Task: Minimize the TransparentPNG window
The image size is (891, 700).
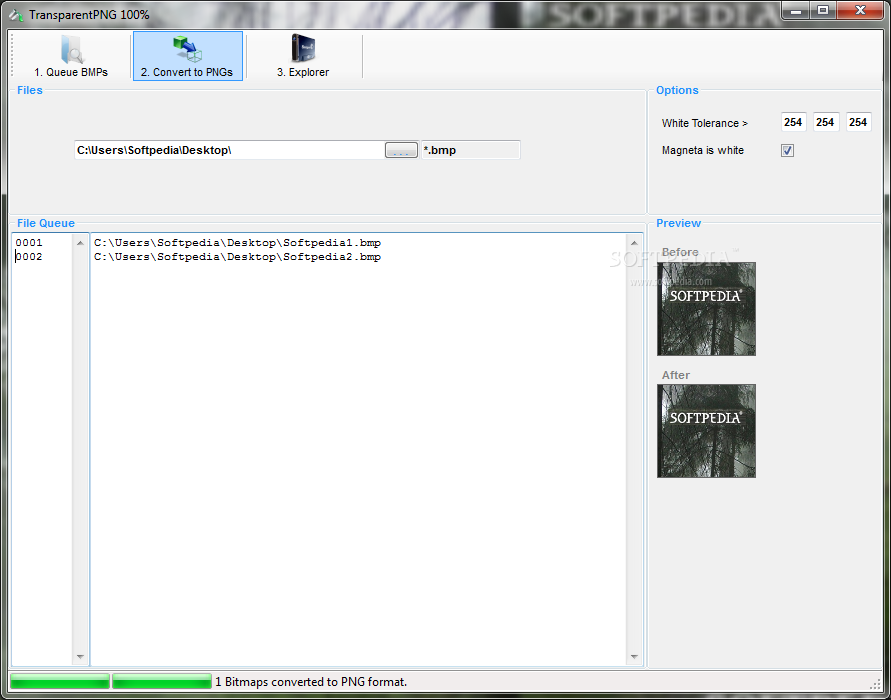Action: (x=796, y=10)
